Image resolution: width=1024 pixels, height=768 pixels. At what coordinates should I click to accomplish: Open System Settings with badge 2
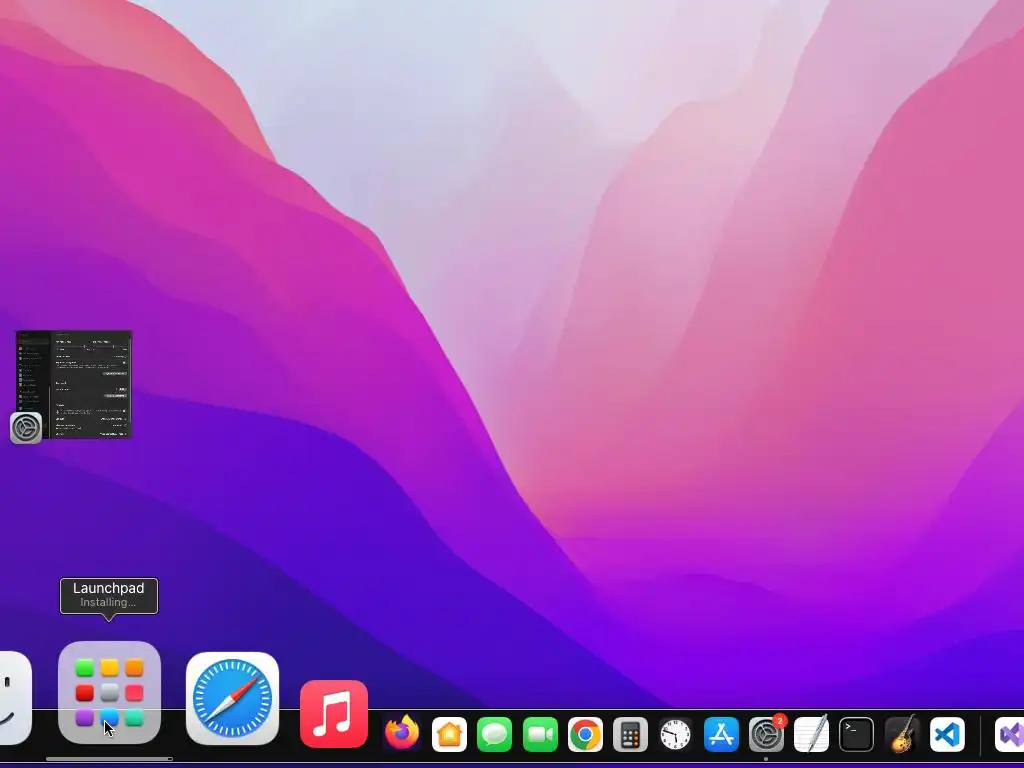pos(766,735)
